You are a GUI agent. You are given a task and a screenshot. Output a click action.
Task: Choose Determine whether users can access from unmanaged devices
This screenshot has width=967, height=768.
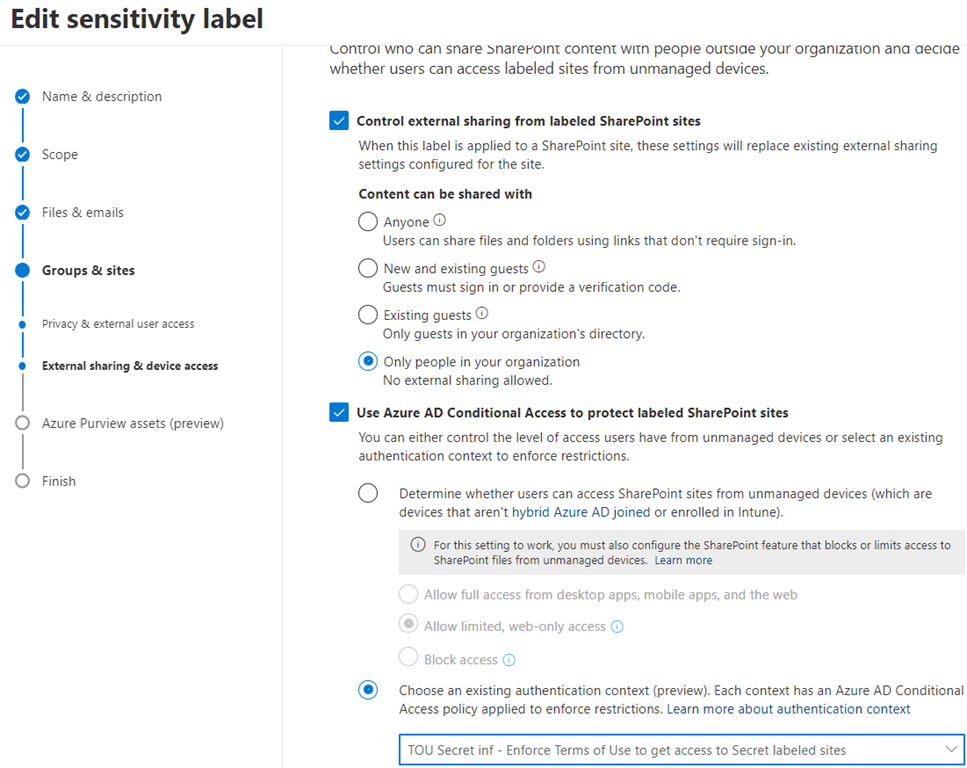(368, 493)
